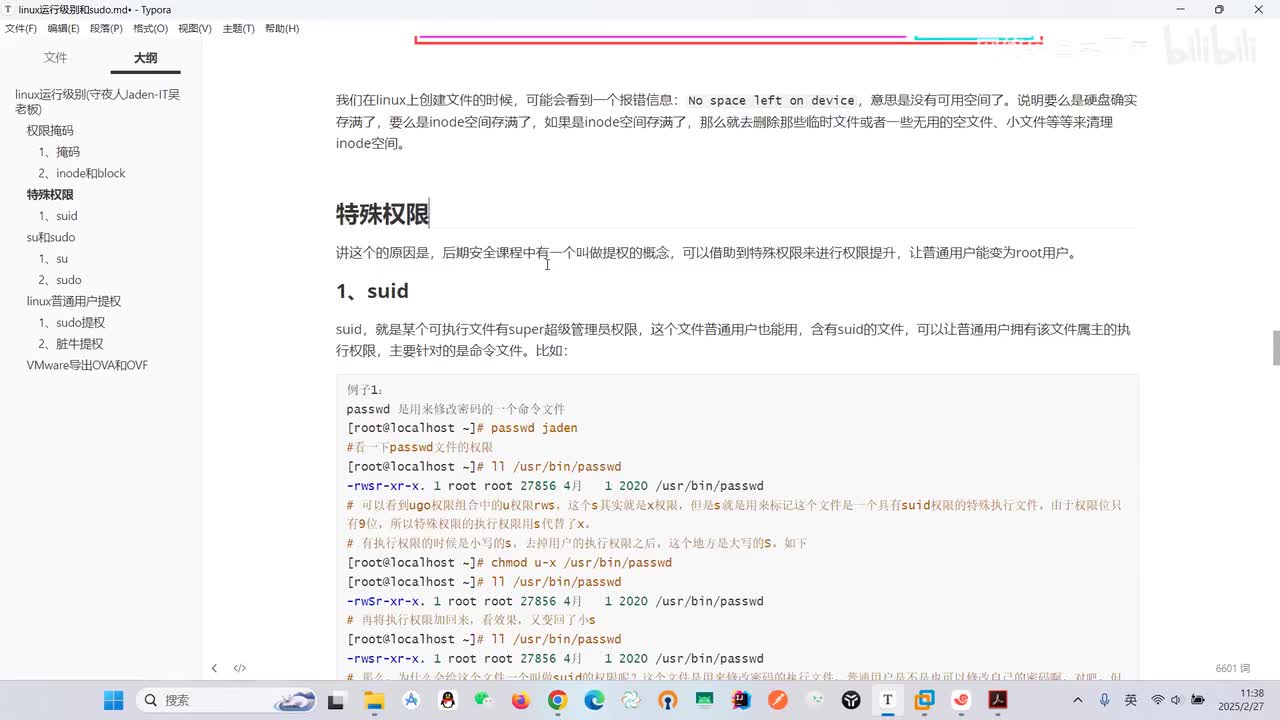The width and height of the screenshot is (1280, 720).
Task: Jump to outline item 特殊权限
Action: pos(50,194)
